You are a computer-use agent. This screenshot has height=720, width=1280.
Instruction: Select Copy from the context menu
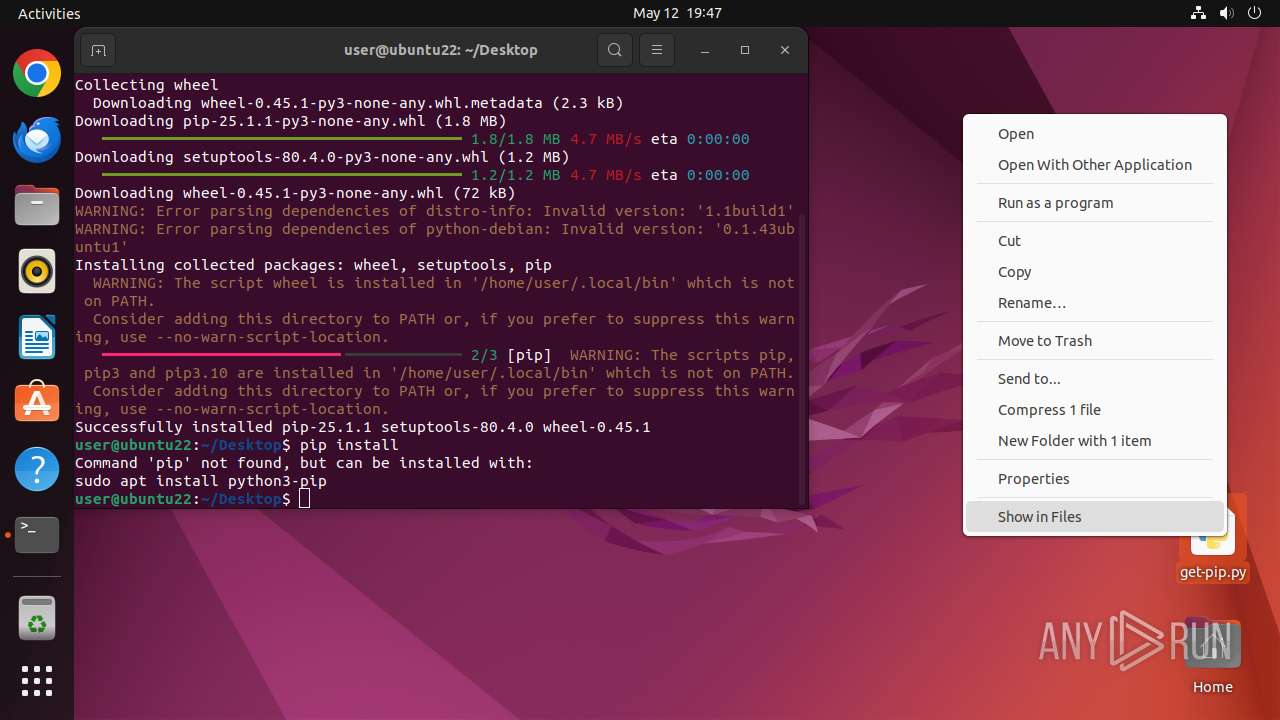tap(1095, 272)
